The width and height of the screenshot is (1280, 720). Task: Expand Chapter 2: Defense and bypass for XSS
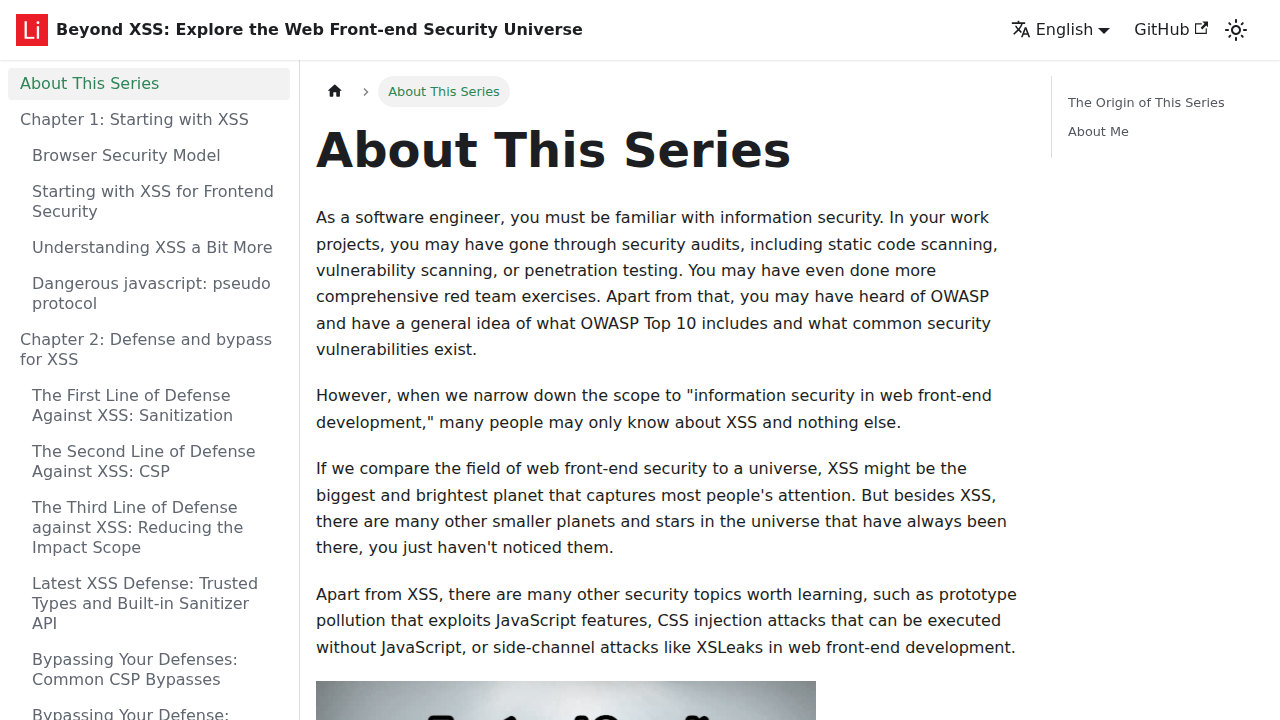[x=149, y=350]
